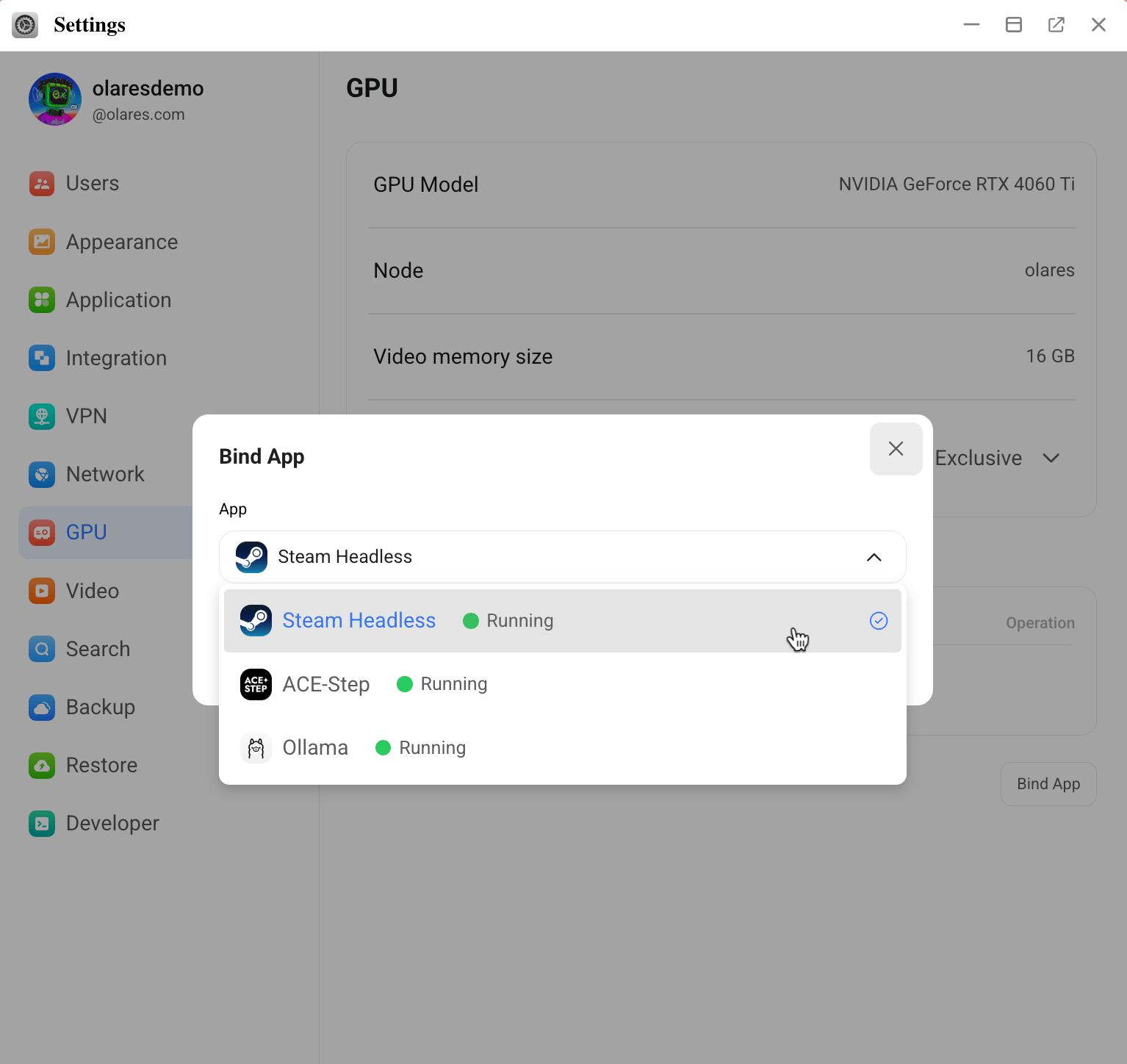This screenshot has height=1064, width=1127.
Task: Close the Bind App dialog
Action: pos(896,449)
